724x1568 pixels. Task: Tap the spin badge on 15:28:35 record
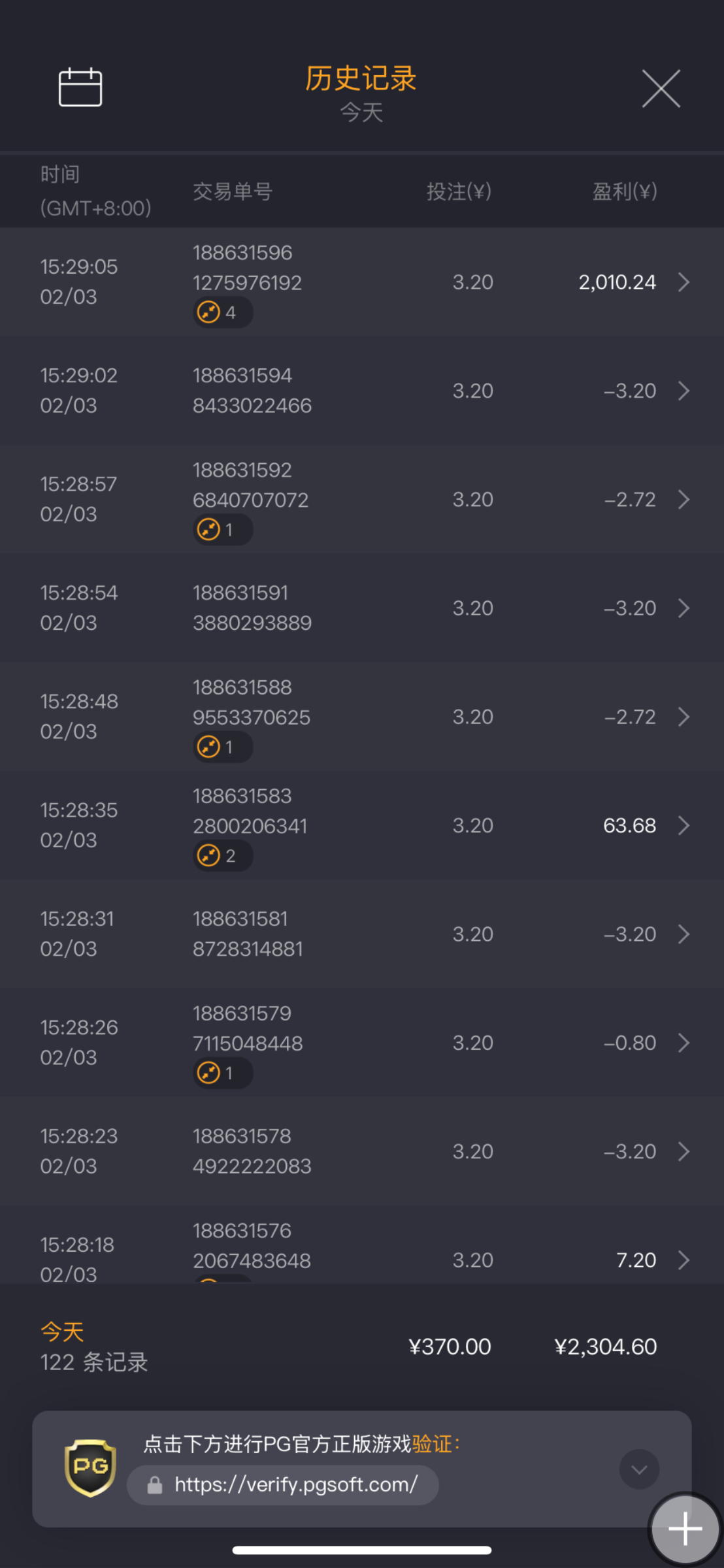point(222,855)
